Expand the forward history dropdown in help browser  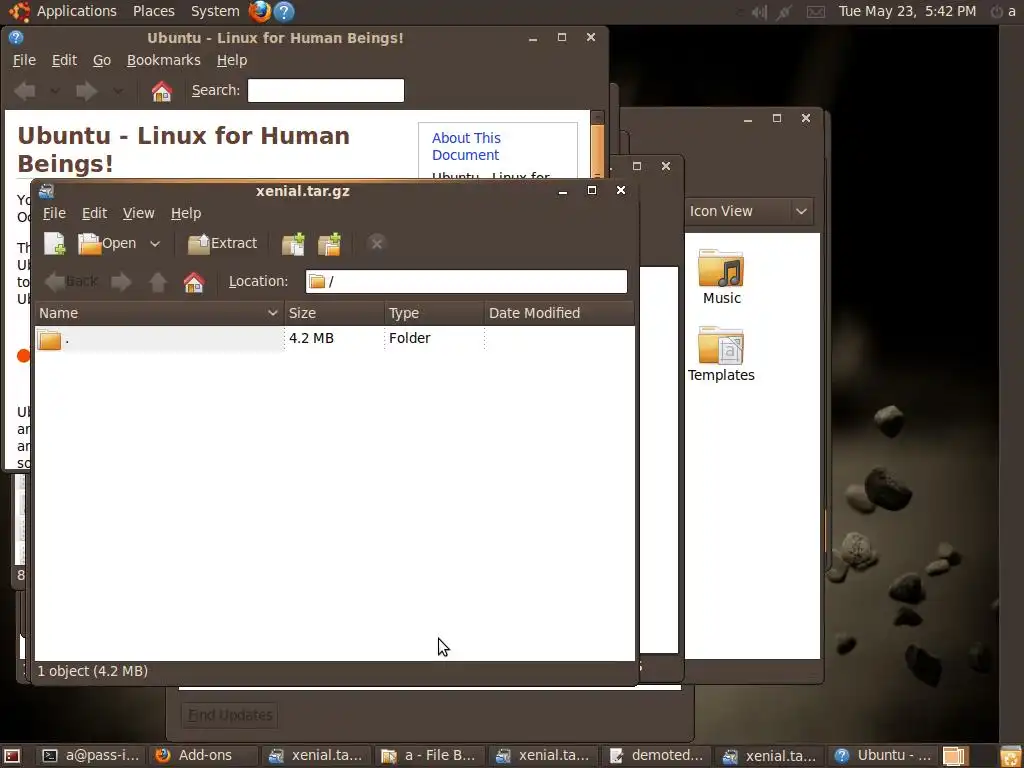click(x=118, y=91)
